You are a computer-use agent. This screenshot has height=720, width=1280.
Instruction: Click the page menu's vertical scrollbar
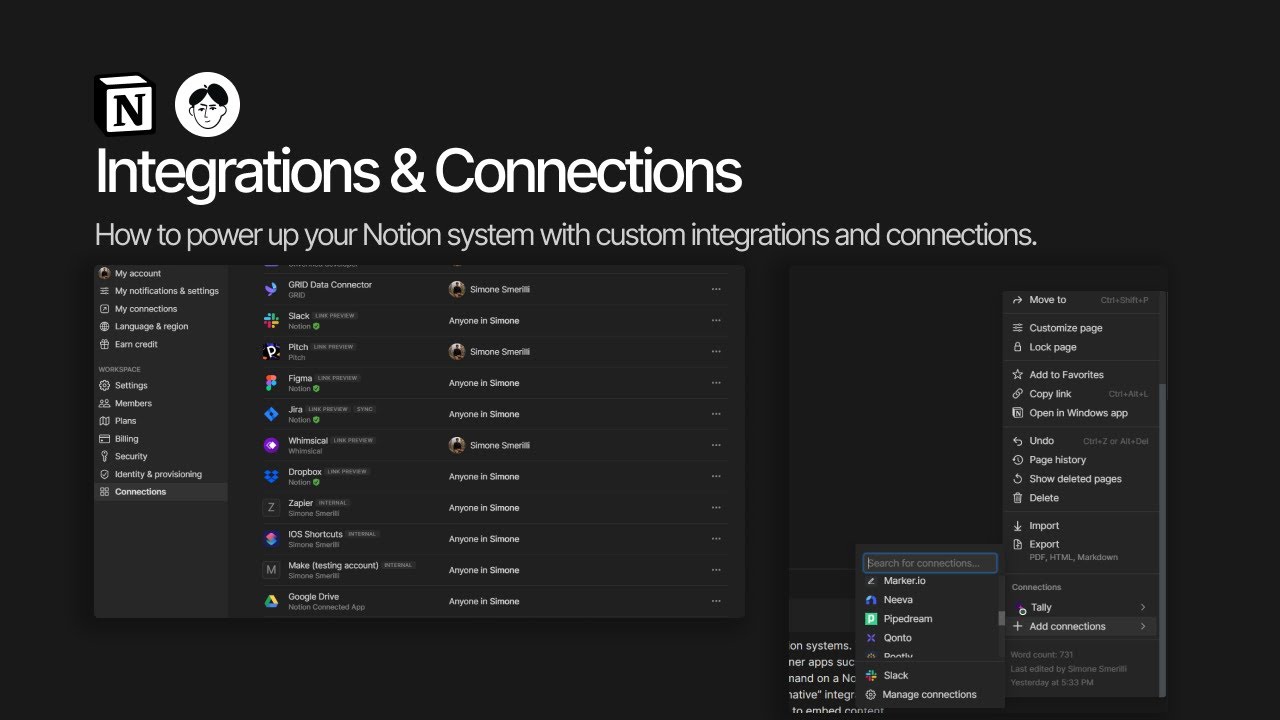[x=1161, y=540]
